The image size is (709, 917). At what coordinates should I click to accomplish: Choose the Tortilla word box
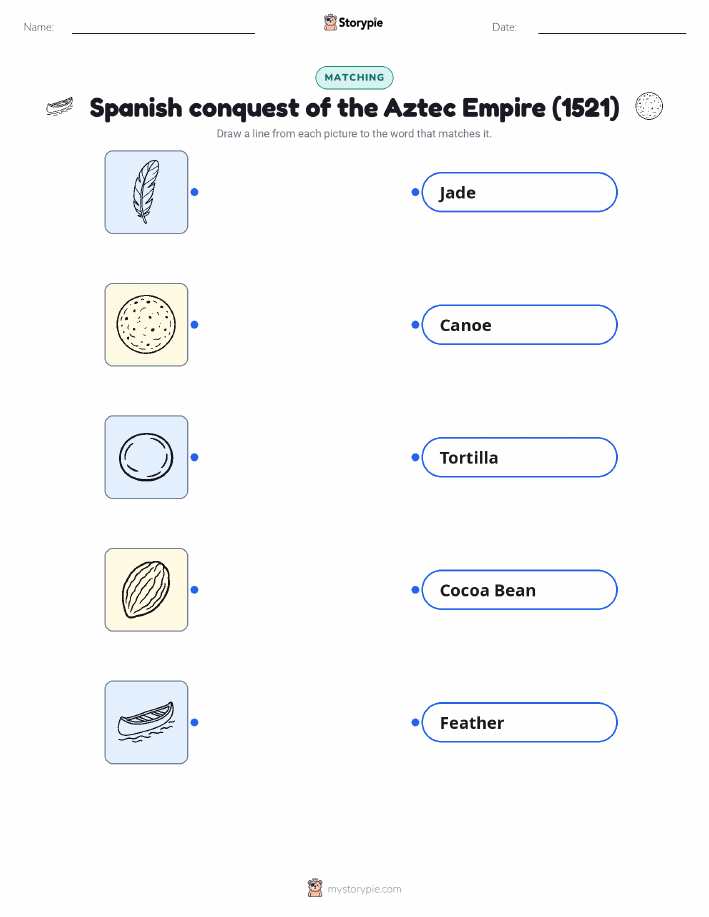click(519, 457)
